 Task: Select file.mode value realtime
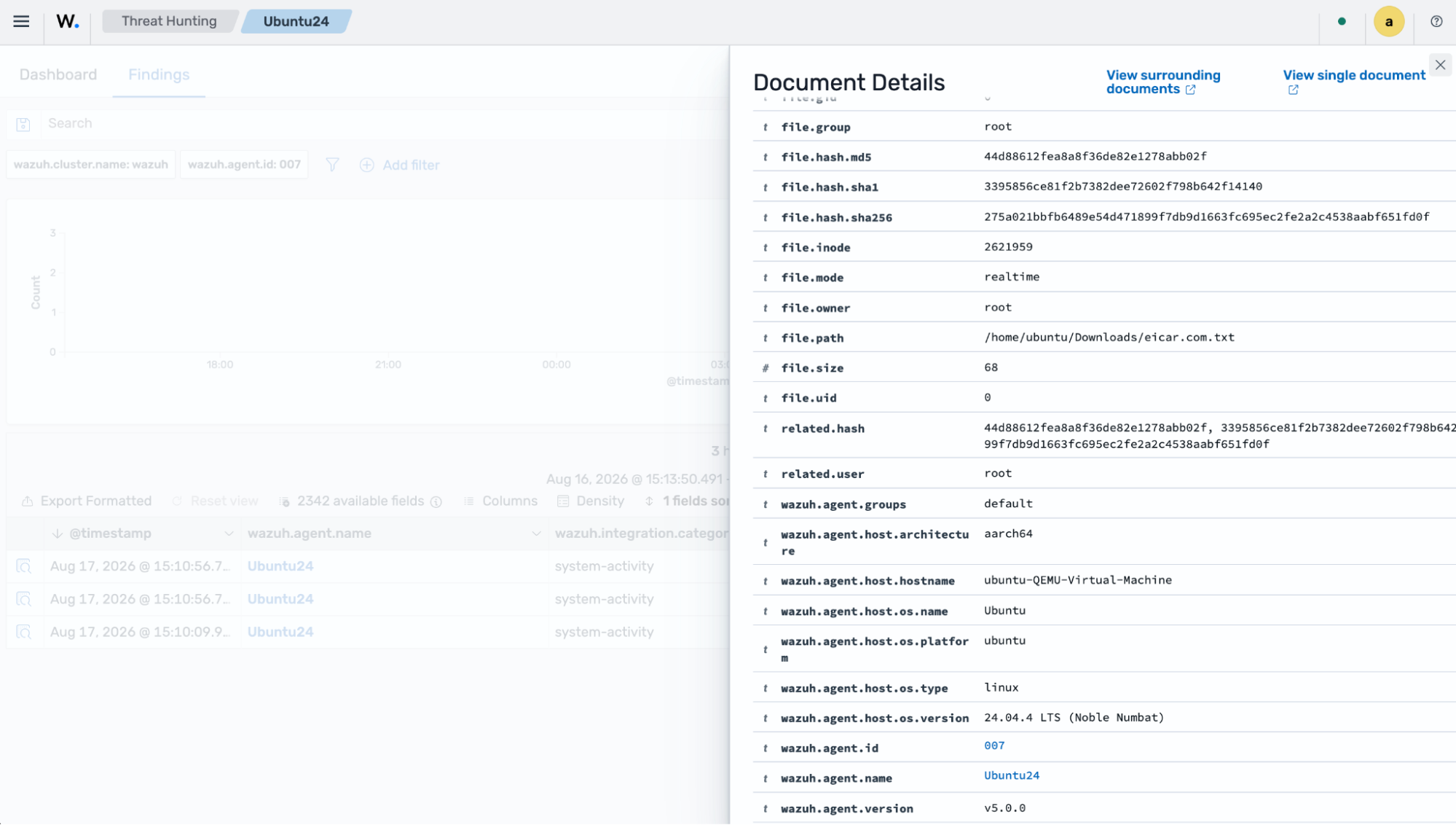(1012, 277)
